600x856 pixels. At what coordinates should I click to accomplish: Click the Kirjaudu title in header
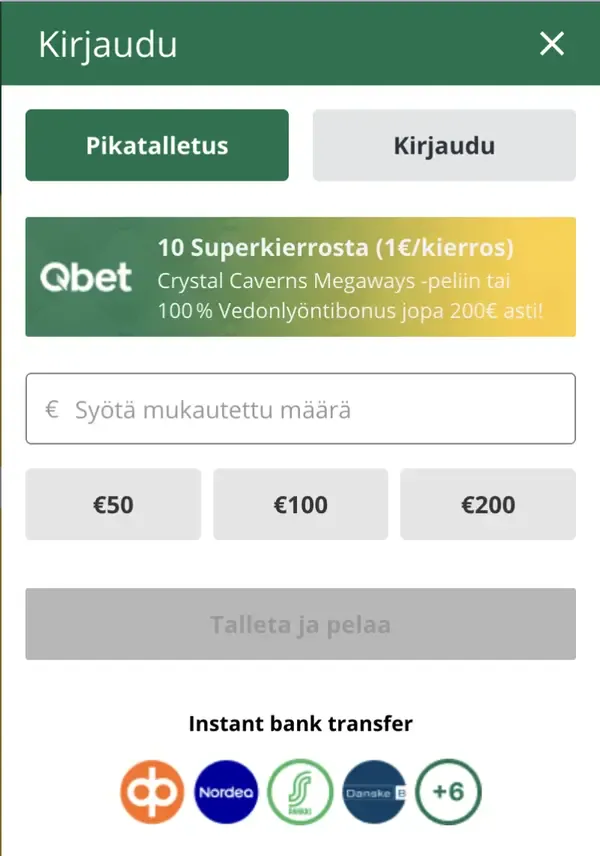(x=107, y=45)
